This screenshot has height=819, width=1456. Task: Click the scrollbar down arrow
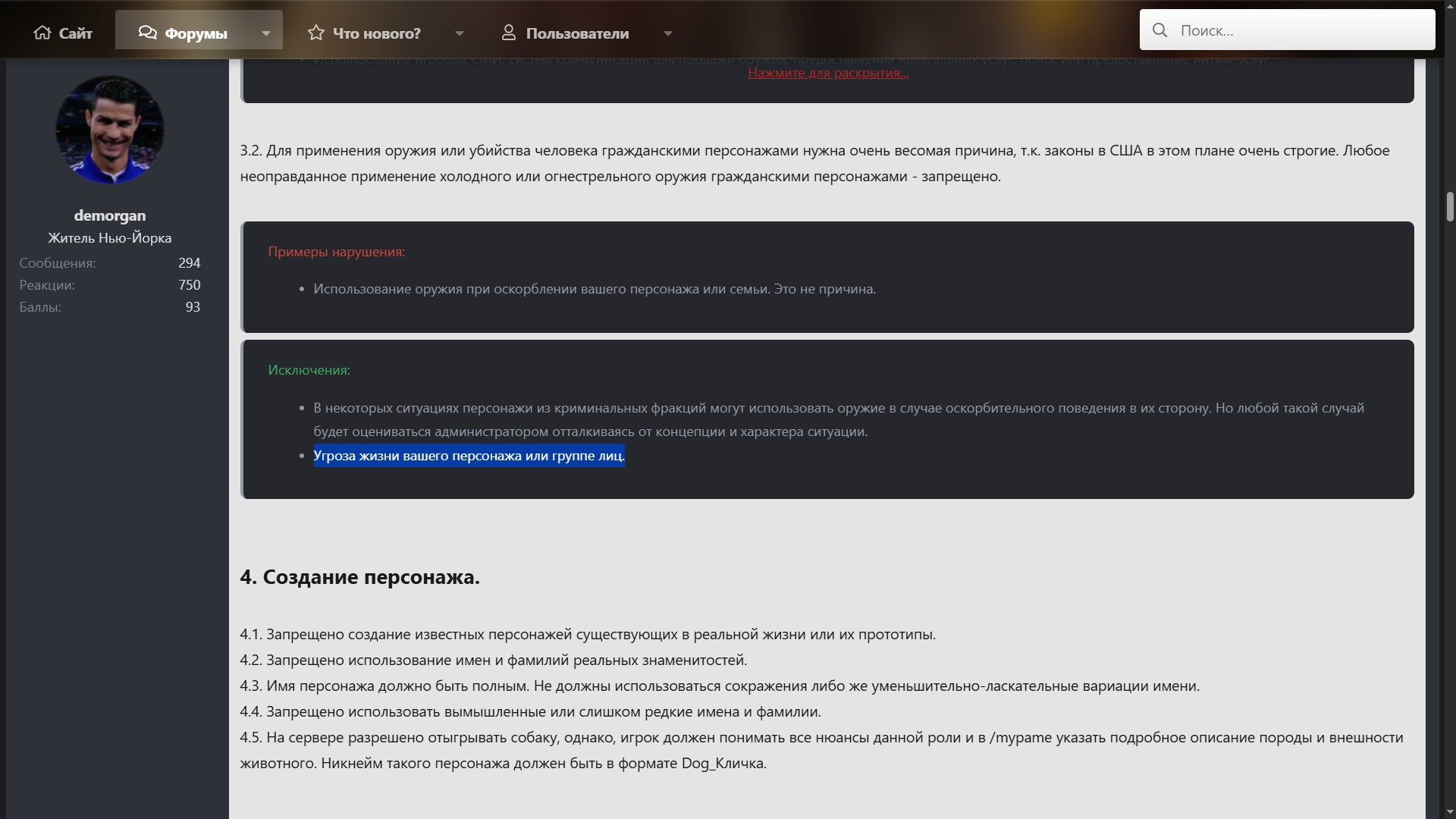tap(1450, 811)
